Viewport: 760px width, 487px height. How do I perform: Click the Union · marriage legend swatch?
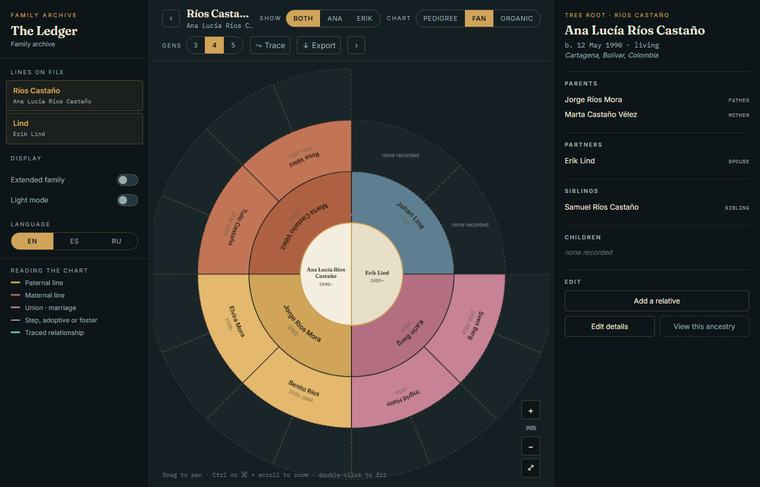(16, 308)
